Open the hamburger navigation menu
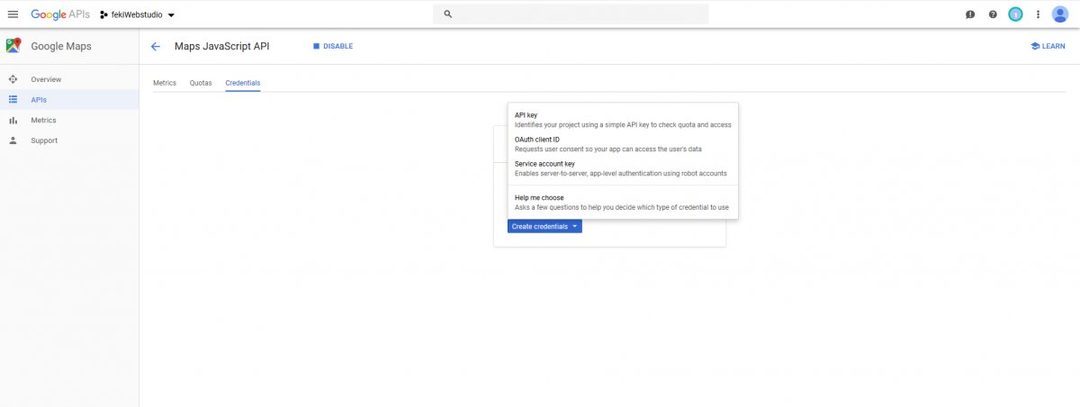Screen dimensions: 1080x407 pos(13,14)
